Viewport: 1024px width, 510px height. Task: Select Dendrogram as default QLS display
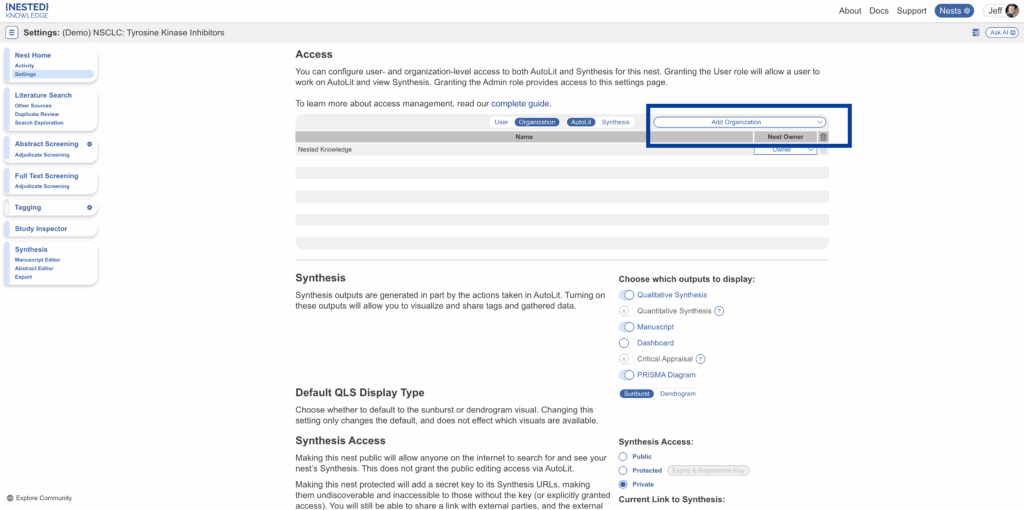click(678, 394)
